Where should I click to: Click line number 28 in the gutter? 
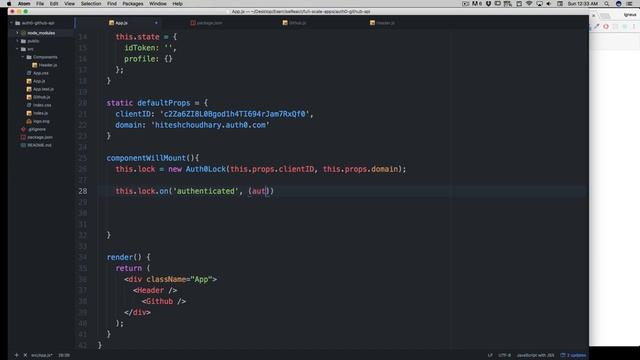83,191
